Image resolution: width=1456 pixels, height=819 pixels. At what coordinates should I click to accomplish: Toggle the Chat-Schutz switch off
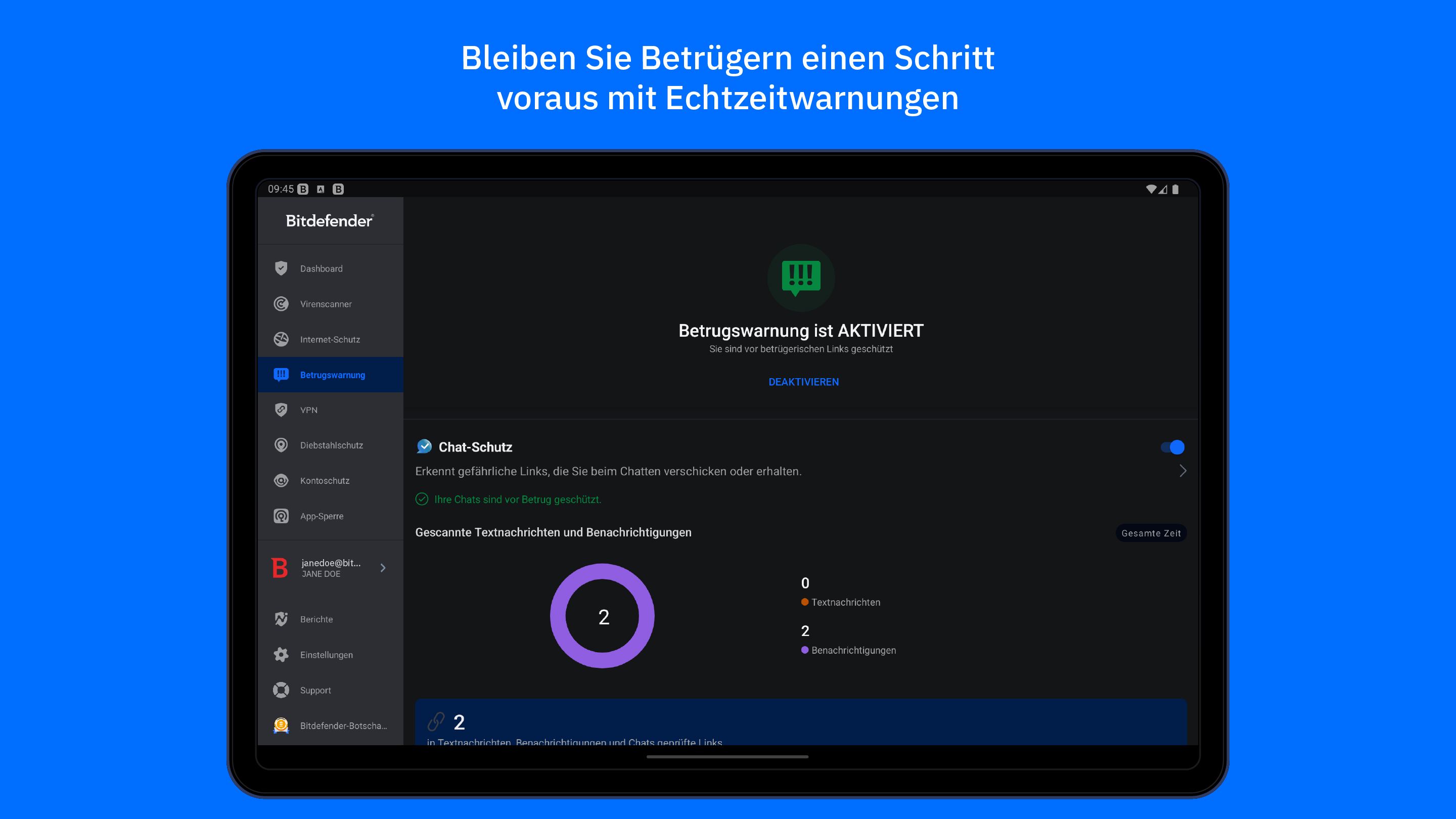click(1172, 447)
